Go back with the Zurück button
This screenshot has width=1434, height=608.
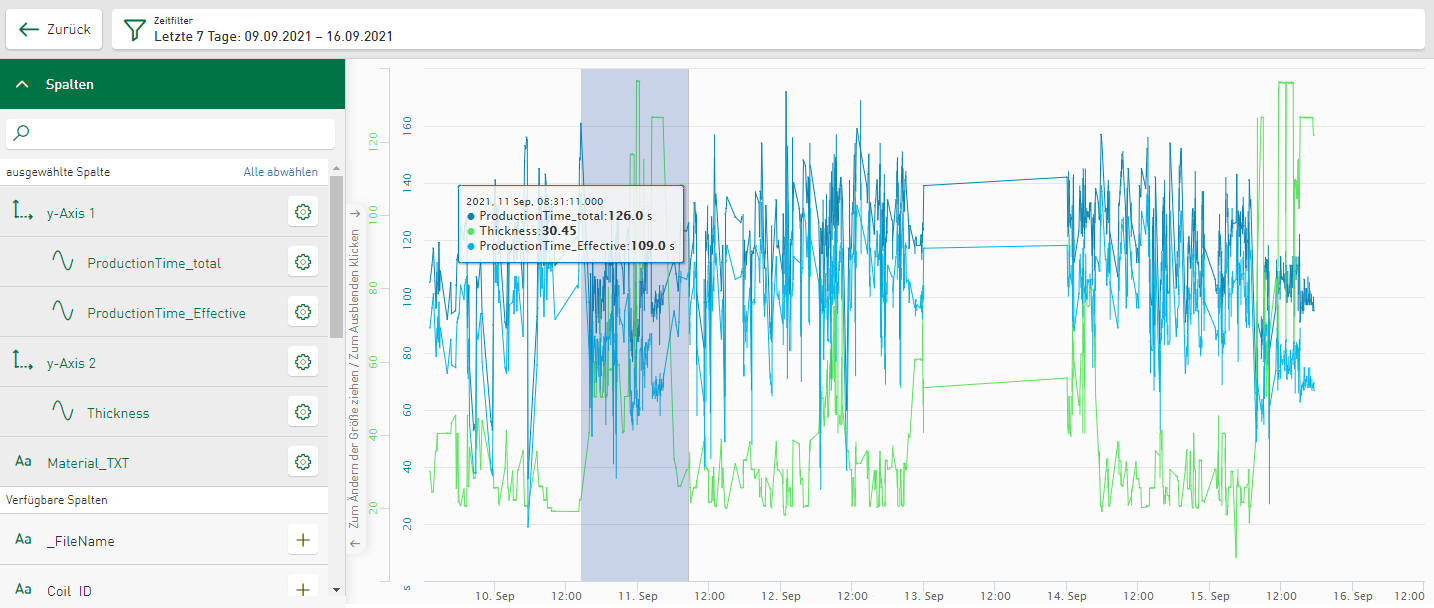pyautogui.click(x=54, y=30)
